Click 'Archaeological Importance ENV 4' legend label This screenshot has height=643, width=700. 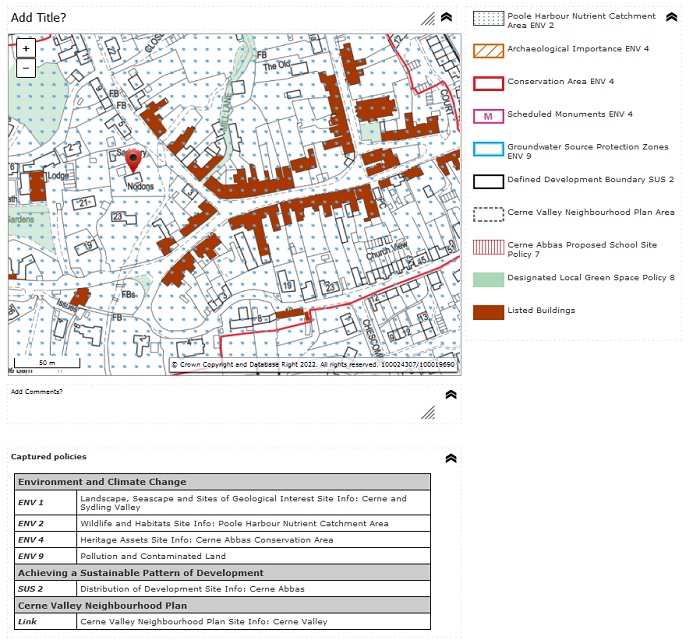pos(578,49)
